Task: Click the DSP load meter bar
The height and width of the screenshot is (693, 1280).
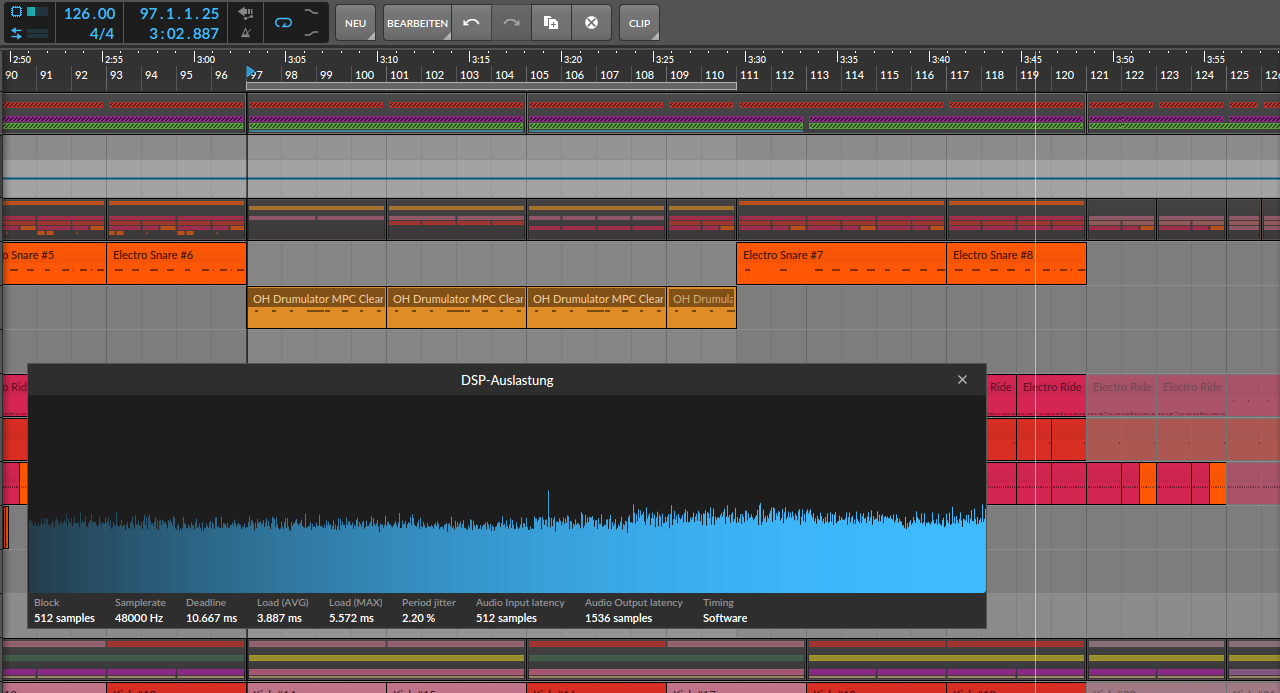Action: (37, 12)
